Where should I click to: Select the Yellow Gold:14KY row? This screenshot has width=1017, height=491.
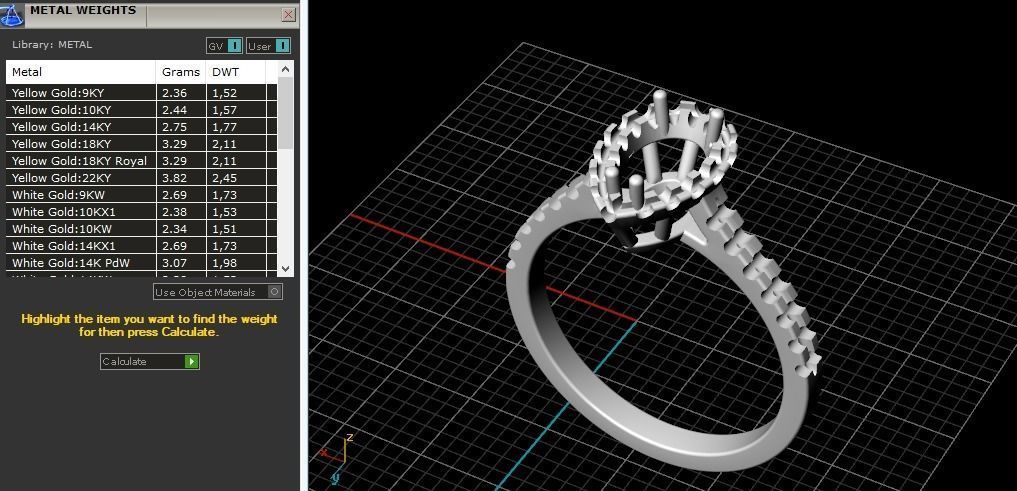click(x=141, y=126)
